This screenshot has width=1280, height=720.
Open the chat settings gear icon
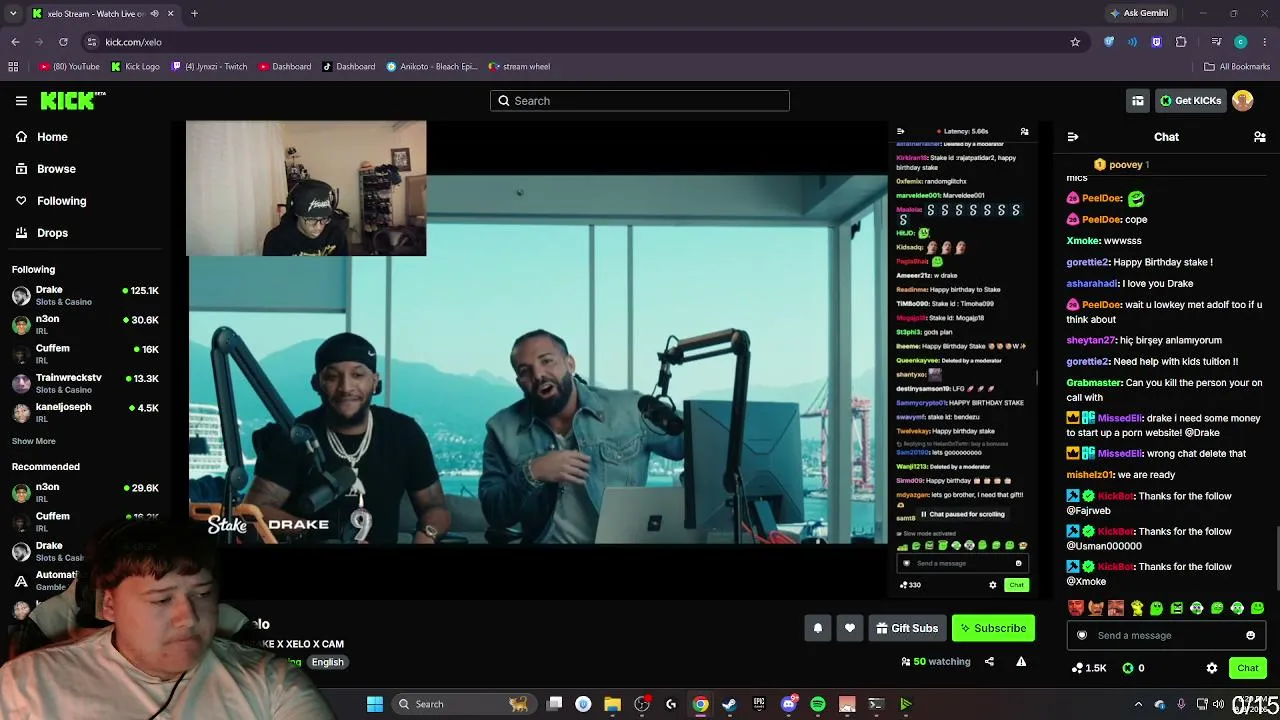pos(1212,668)
